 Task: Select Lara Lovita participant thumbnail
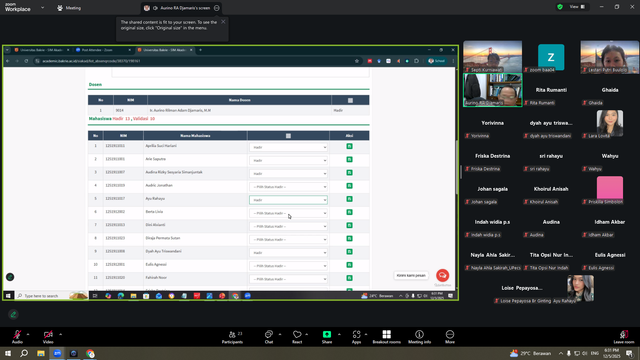pyautogui.click(x=610, y=123)
